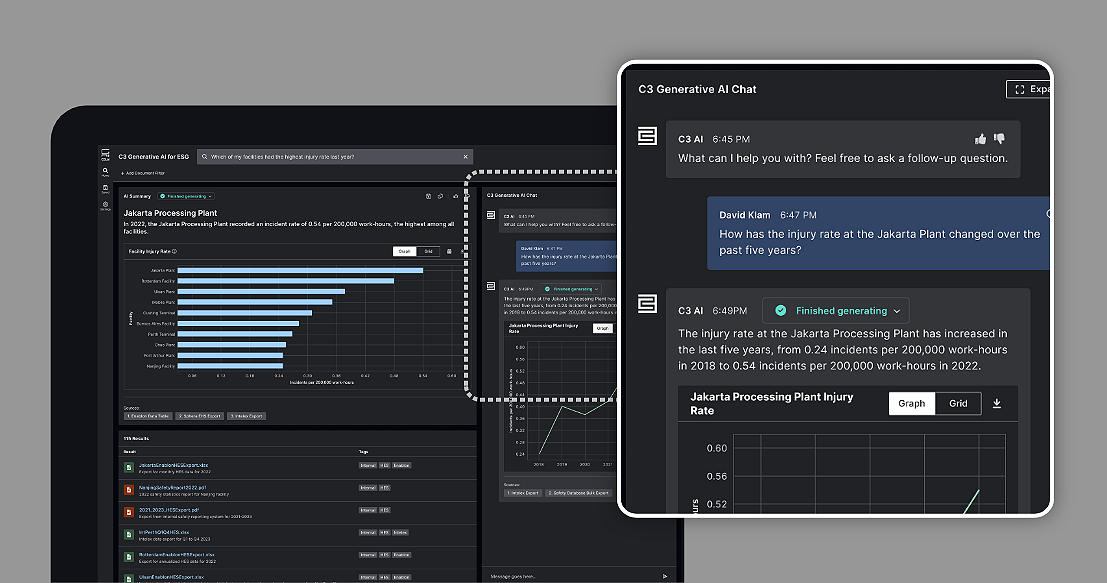Screen dimensions: 1107x583
Task: Open the Settings gear in left sidebar
Action: [106, 207]
